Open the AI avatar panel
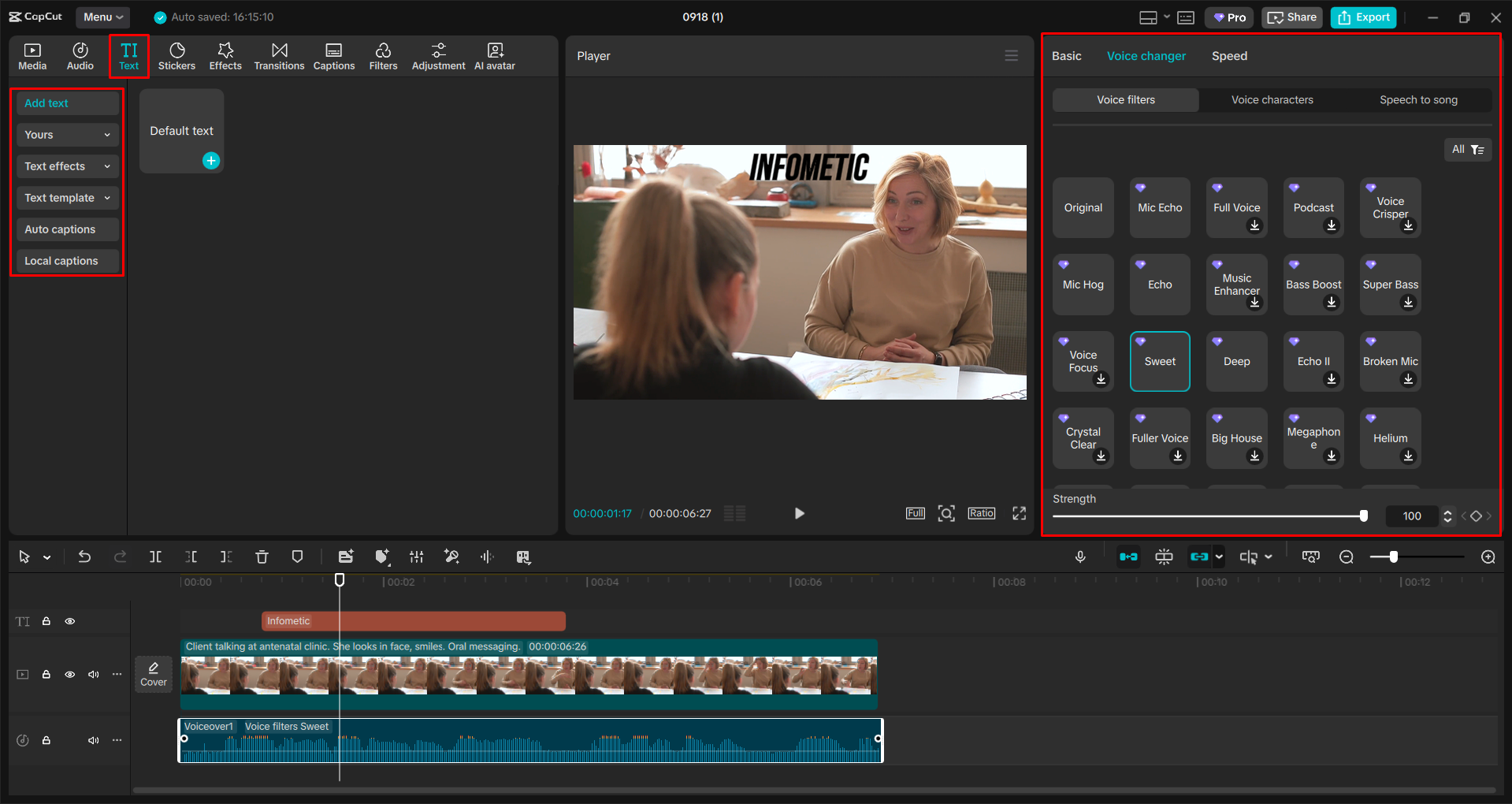Screen dimensions: 1512x804 [x=494, y=55]
